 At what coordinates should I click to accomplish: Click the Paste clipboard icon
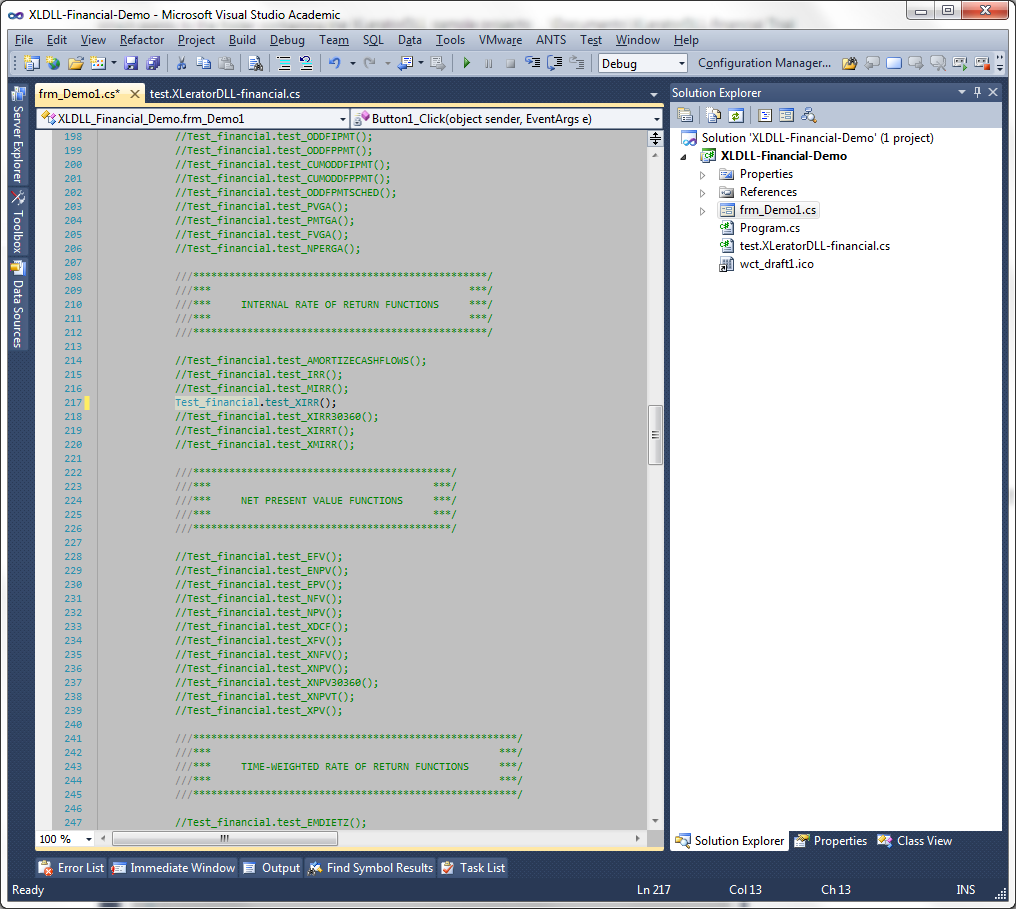click(x=225, y=63)
